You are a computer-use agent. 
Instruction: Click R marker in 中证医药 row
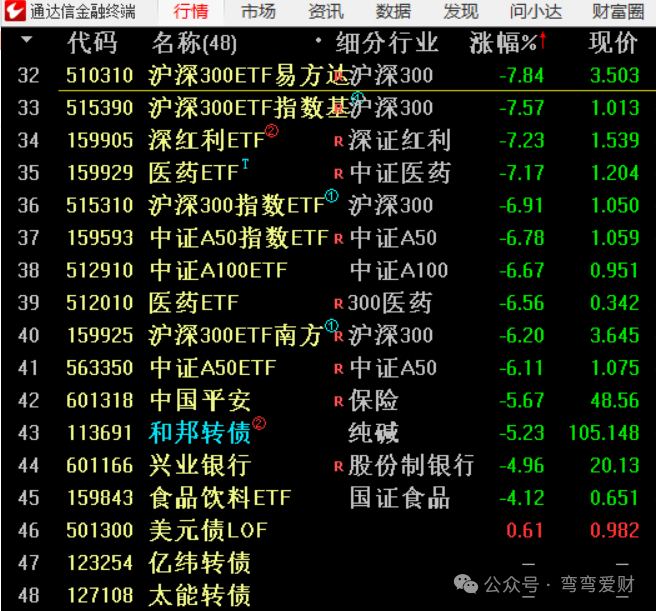[x=338, y=174]
